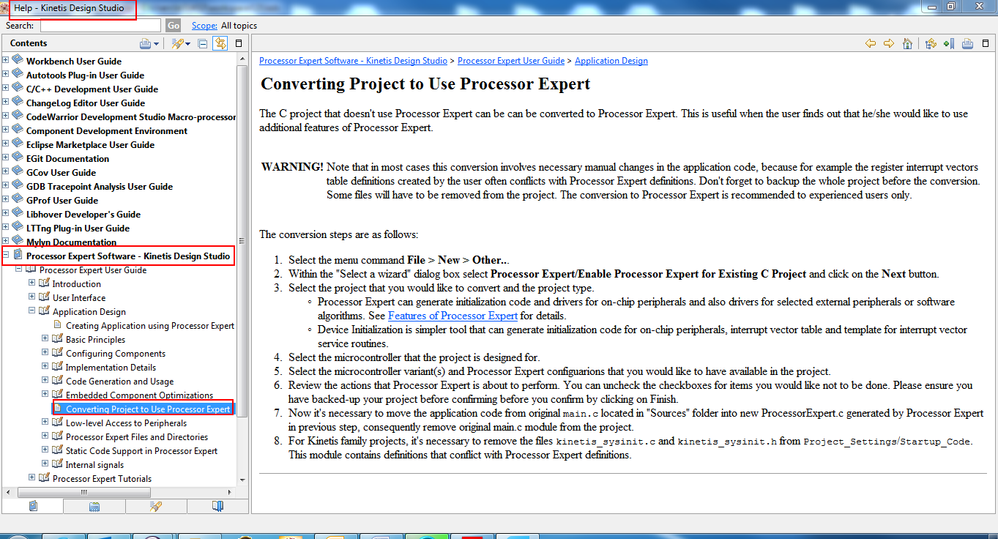998x539 pixels.
Task: Open the Scope link
Action: 204,25
